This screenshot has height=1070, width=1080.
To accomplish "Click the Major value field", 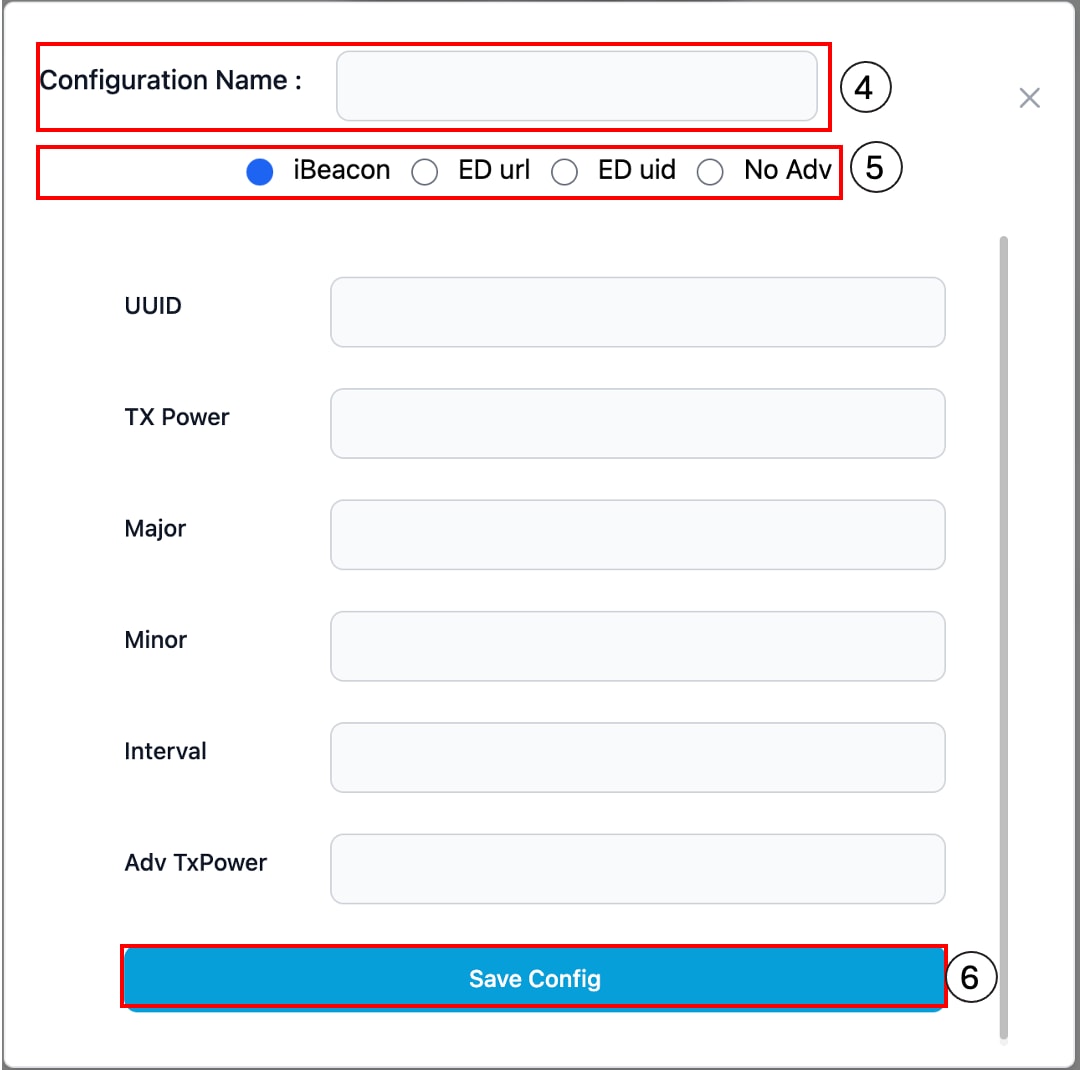I will pyautogui.click(x=637, y=535).
